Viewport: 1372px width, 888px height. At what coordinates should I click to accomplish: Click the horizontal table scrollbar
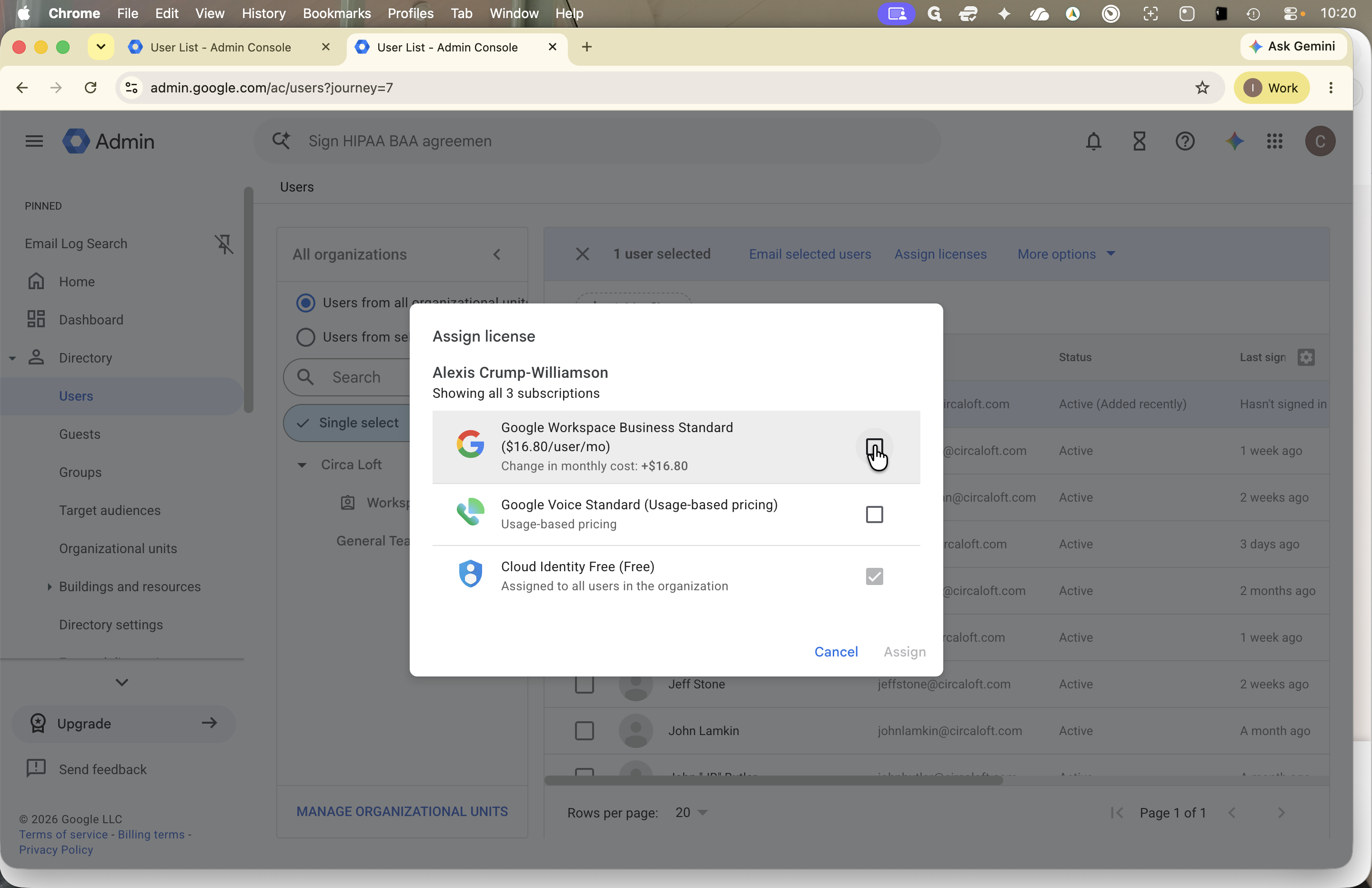pyautogui.click(x=774, y=780)
